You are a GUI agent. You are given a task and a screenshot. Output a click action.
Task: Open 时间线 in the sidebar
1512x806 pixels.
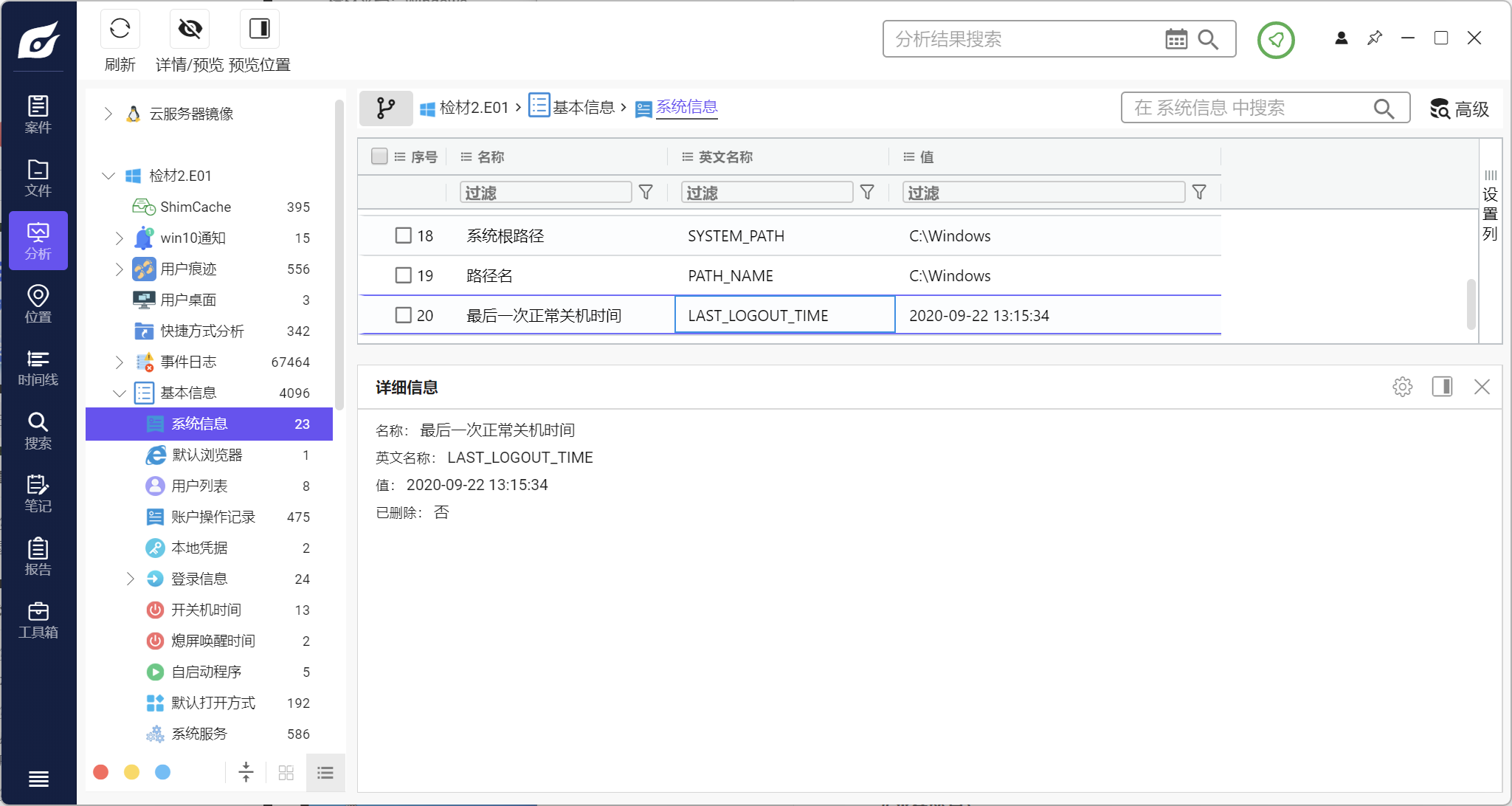click(38, 368)
